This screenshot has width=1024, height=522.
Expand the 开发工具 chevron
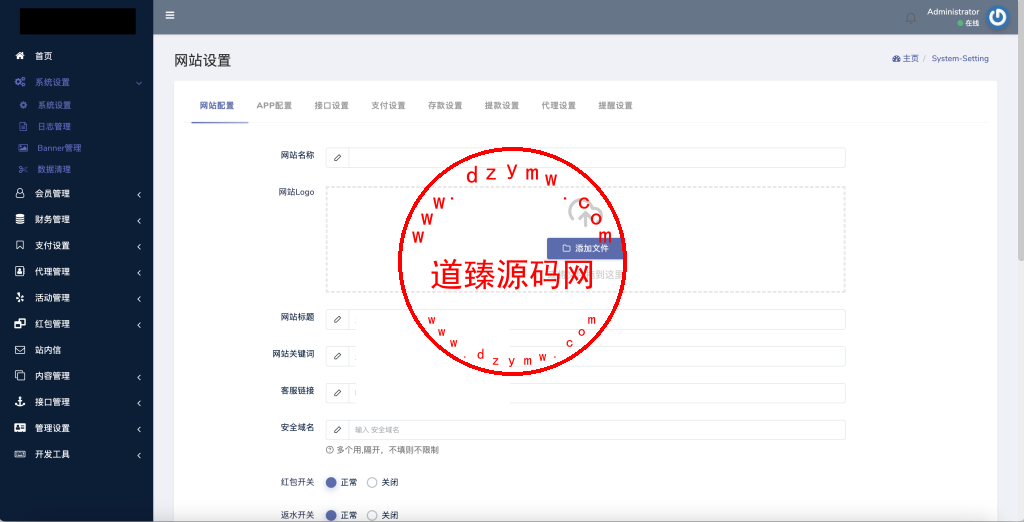pyautogui.click(x=139, y=455)
